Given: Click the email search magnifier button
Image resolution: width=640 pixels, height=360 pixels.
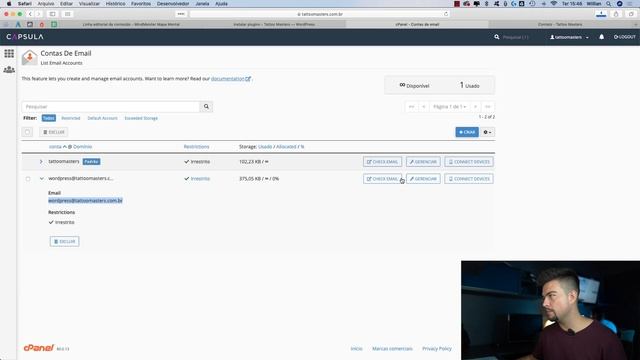Looking at the screenshot, I should tap(206, 107).
